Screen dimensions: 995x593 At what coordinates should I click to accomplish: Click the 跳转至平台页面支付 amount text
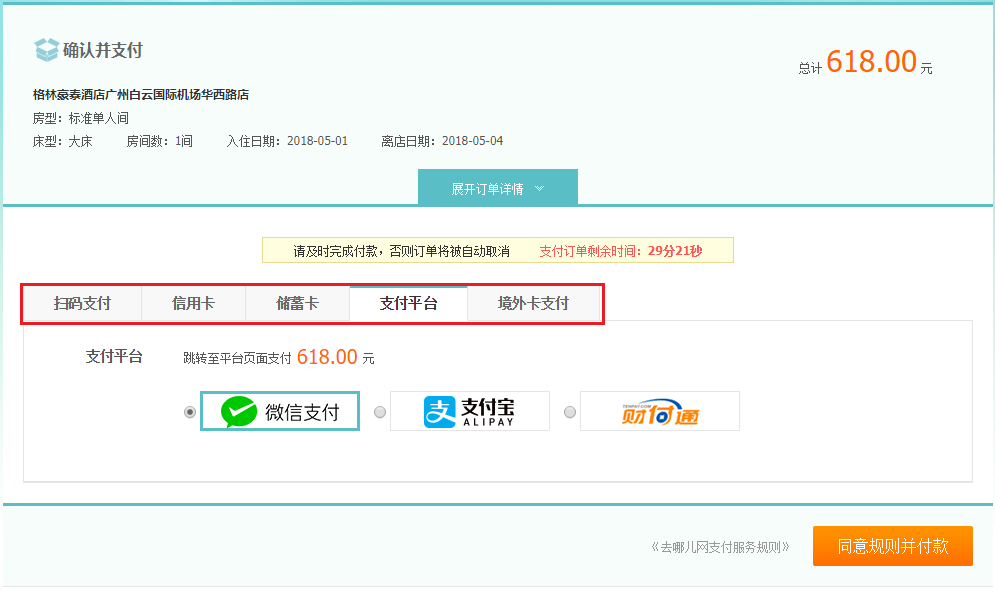(278, 358)
